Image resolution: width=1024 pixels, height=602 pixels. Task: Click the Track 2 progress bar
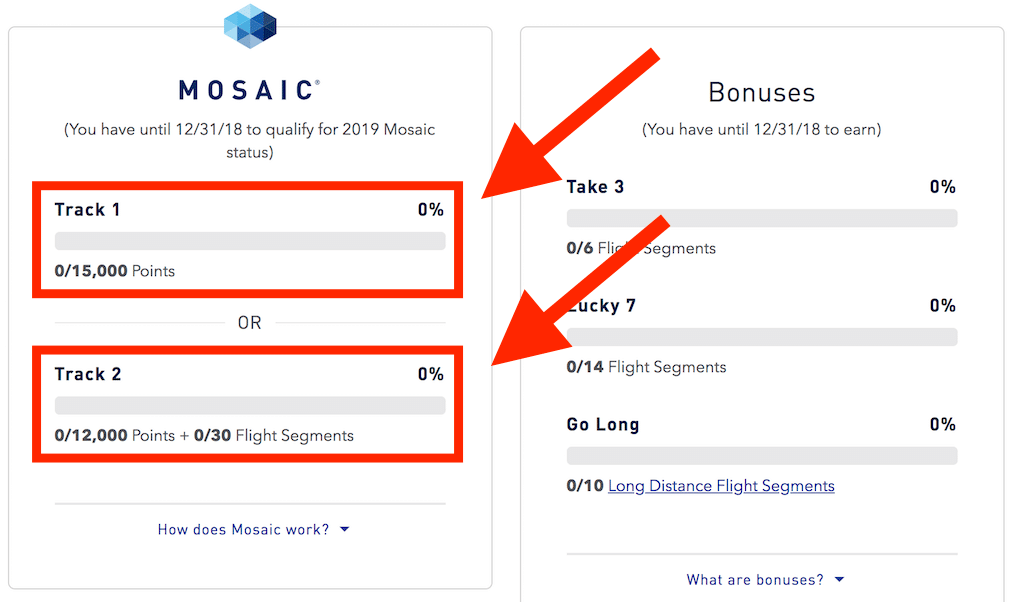point(250,405)
